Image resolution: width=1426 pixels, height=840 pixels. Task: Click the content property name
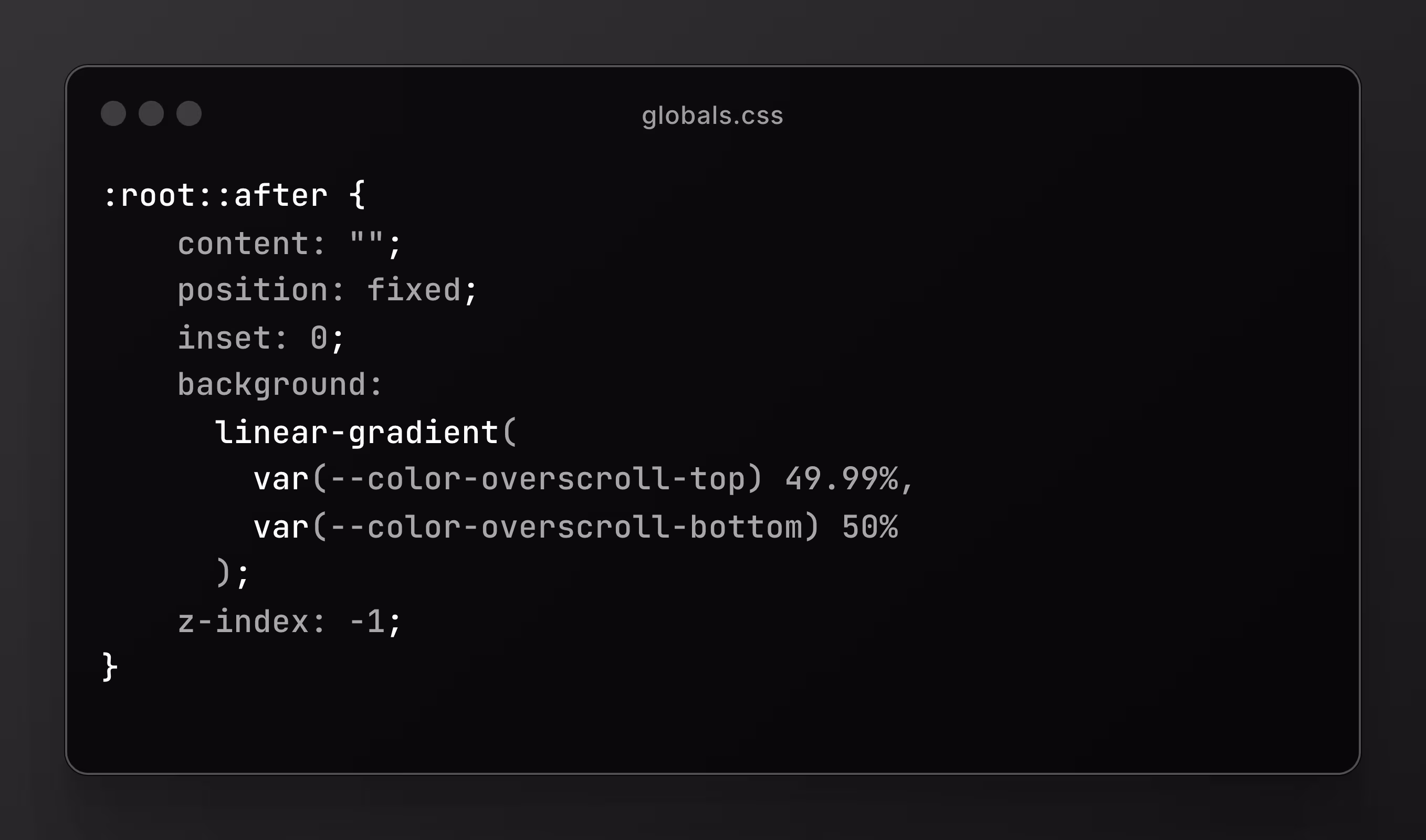pos(244,244)
